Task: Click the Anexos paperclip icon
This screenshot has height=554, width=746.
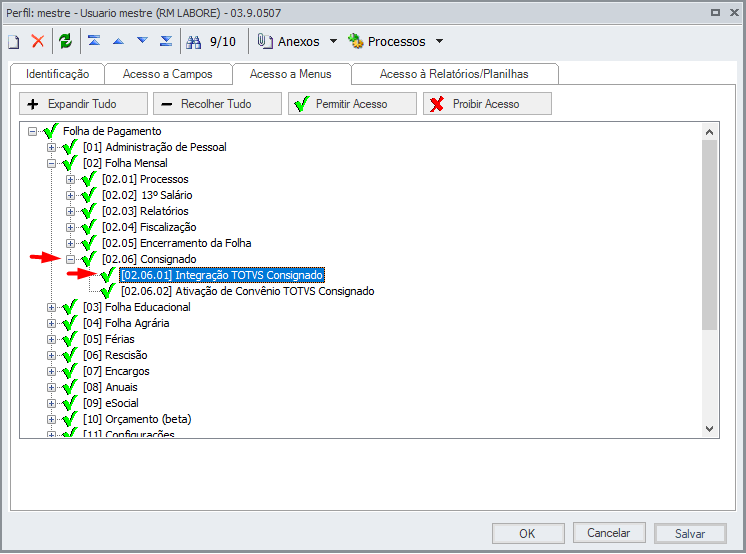Action: pyautogui.click(x=265, y=41)
